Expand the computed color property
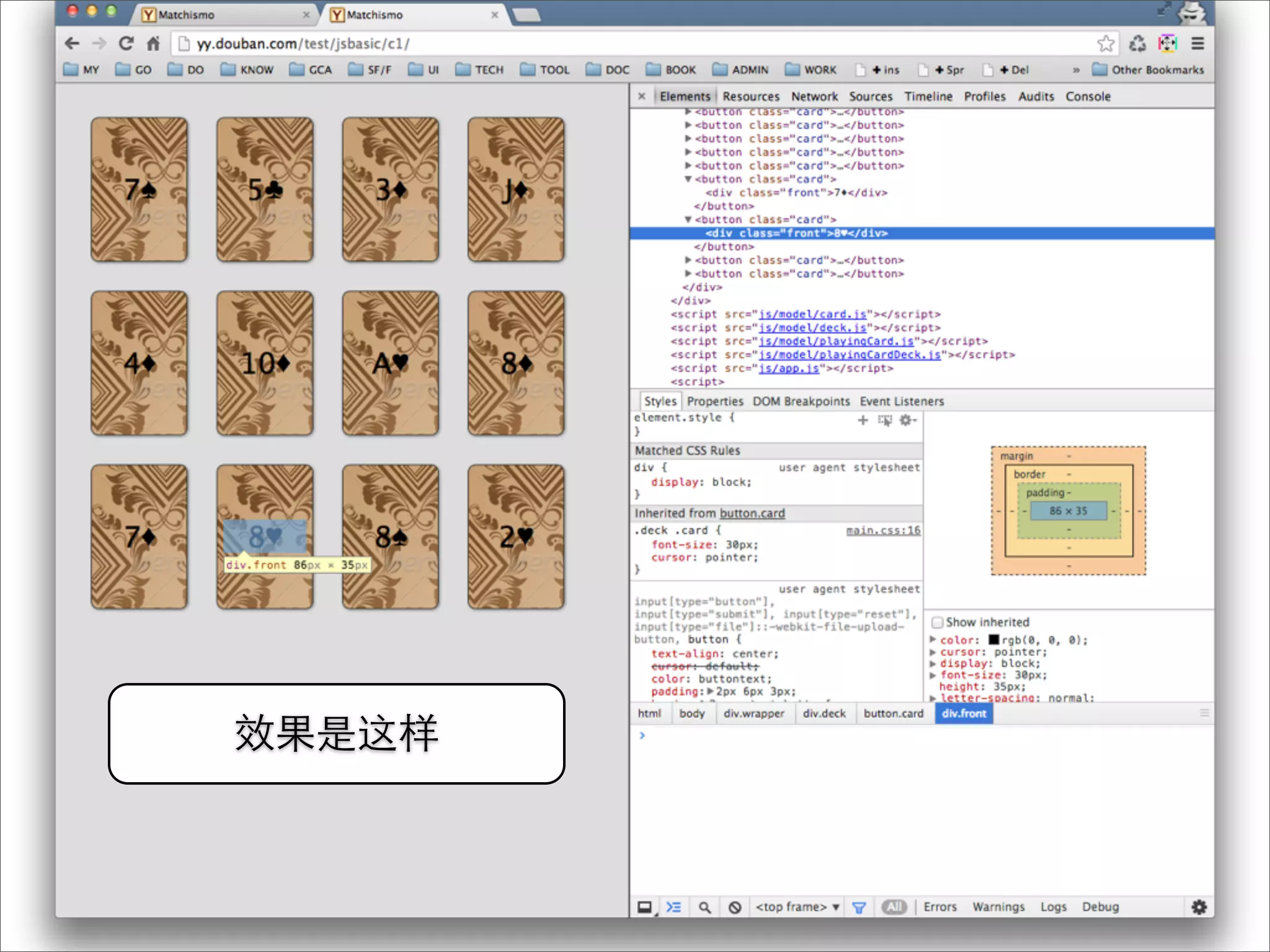Screen dimensions: 1270x952 933,639
